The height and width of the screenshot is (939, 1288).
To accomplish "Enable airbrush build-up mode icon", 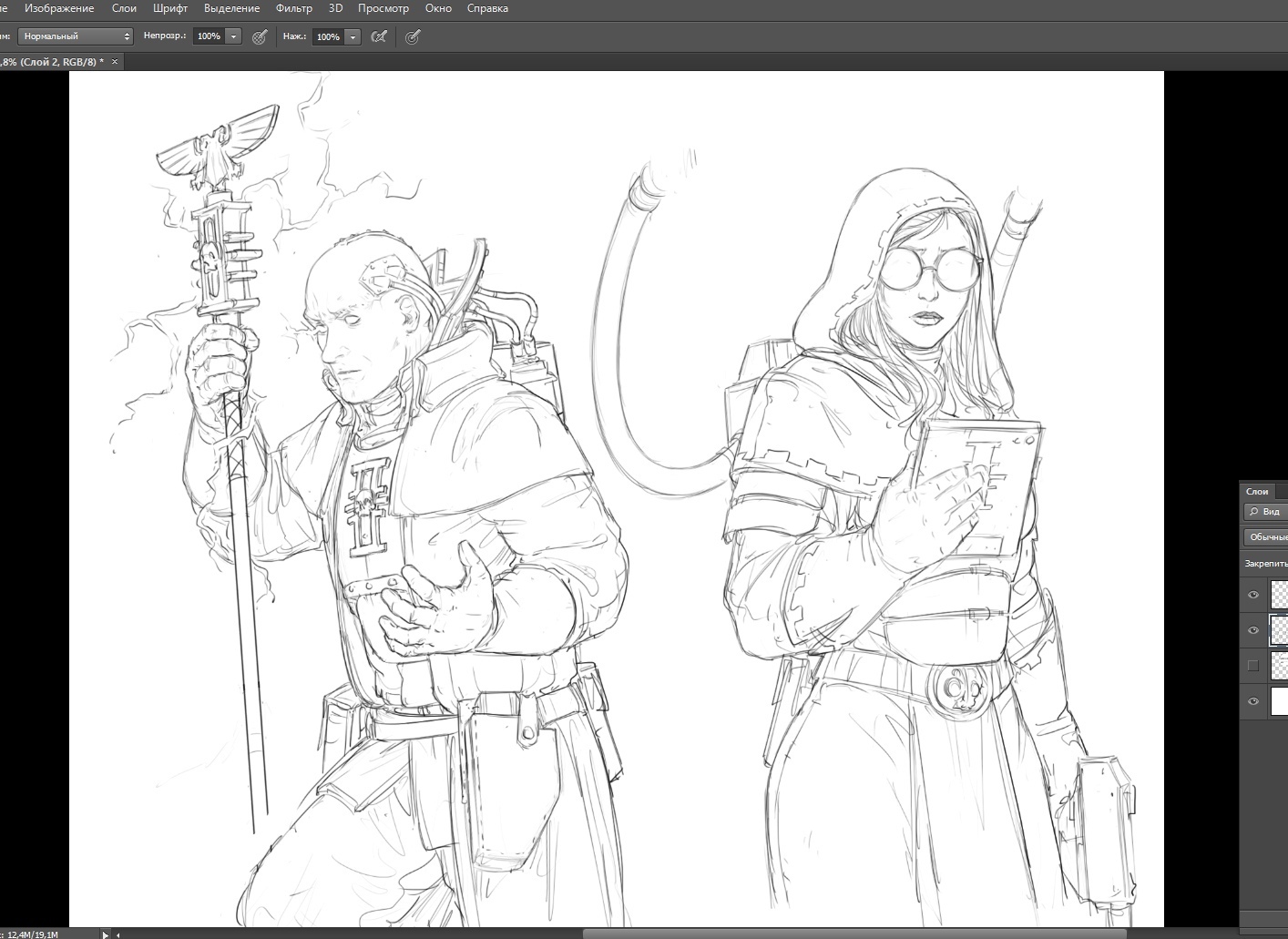I will tap(379, 36).
